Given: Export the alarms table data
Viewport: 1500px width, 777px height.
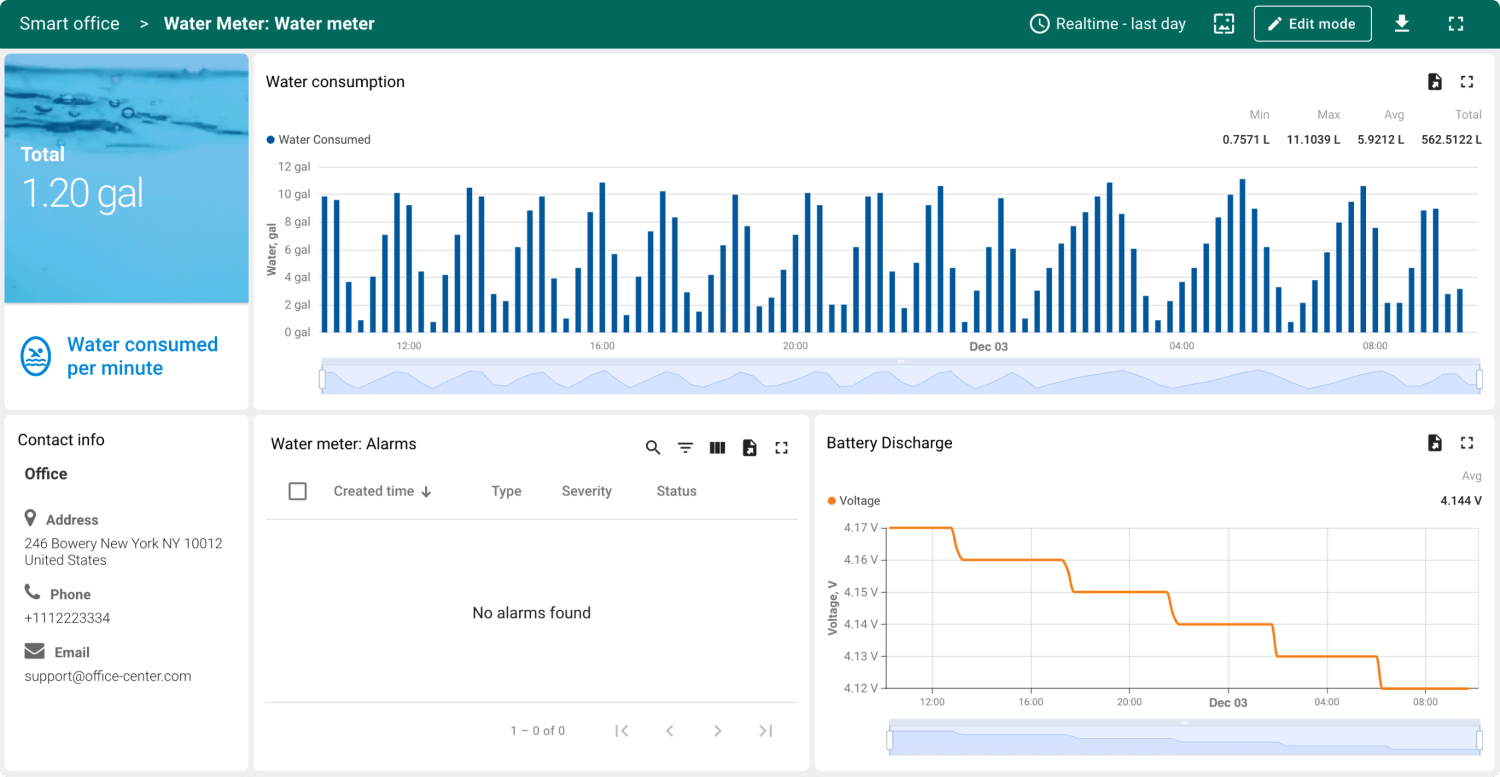Looking at the screenshot, I should [x=750, y=448].
